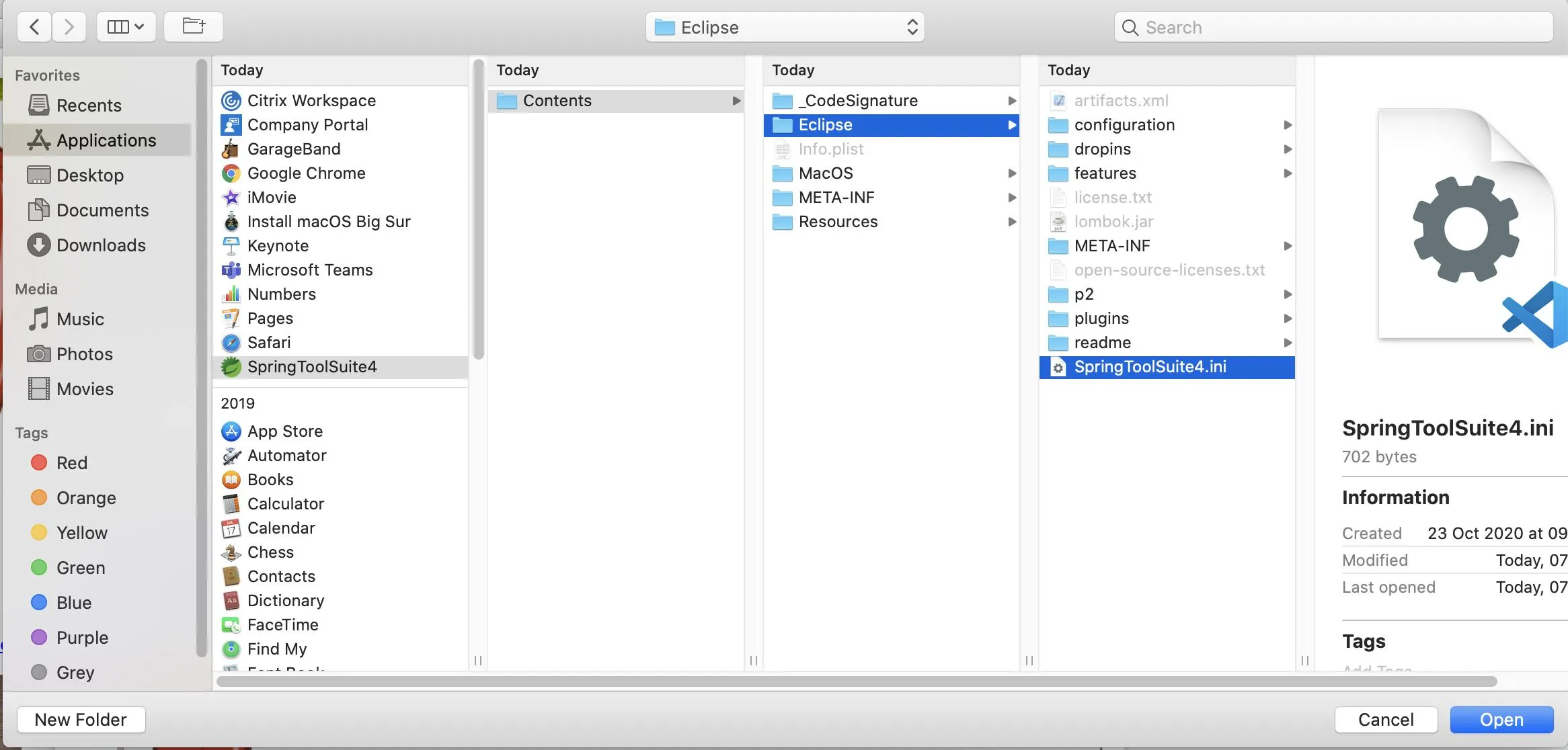The height and width of the screenshot is (750, 1568).
Task: Select Downloads in Favorites sidebar
Action: point(101,245)
